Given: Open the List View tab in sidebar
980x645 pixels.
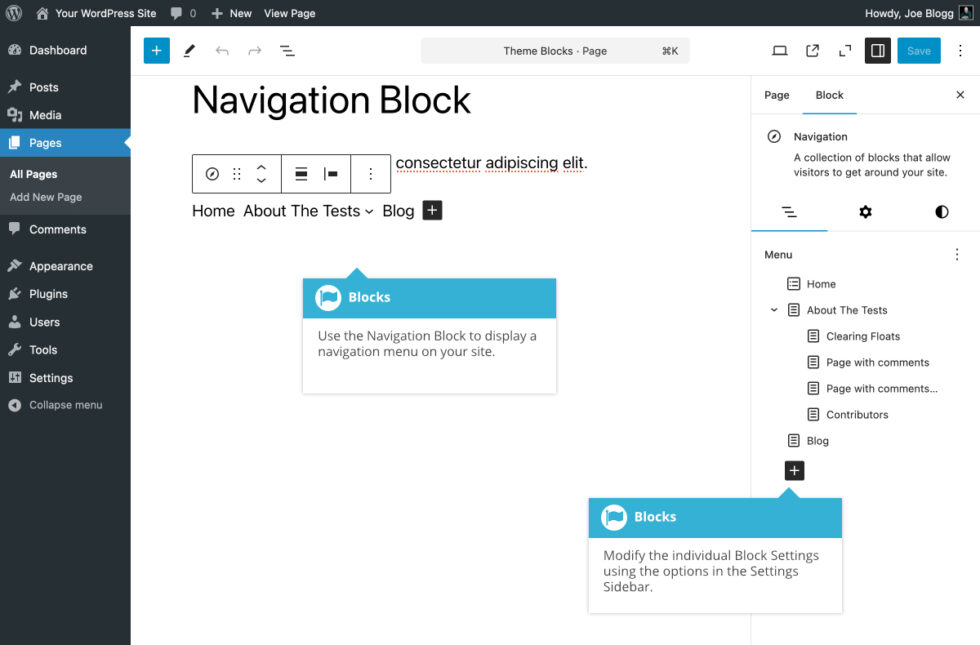Looking at the screenshot, I should (789, 212).
